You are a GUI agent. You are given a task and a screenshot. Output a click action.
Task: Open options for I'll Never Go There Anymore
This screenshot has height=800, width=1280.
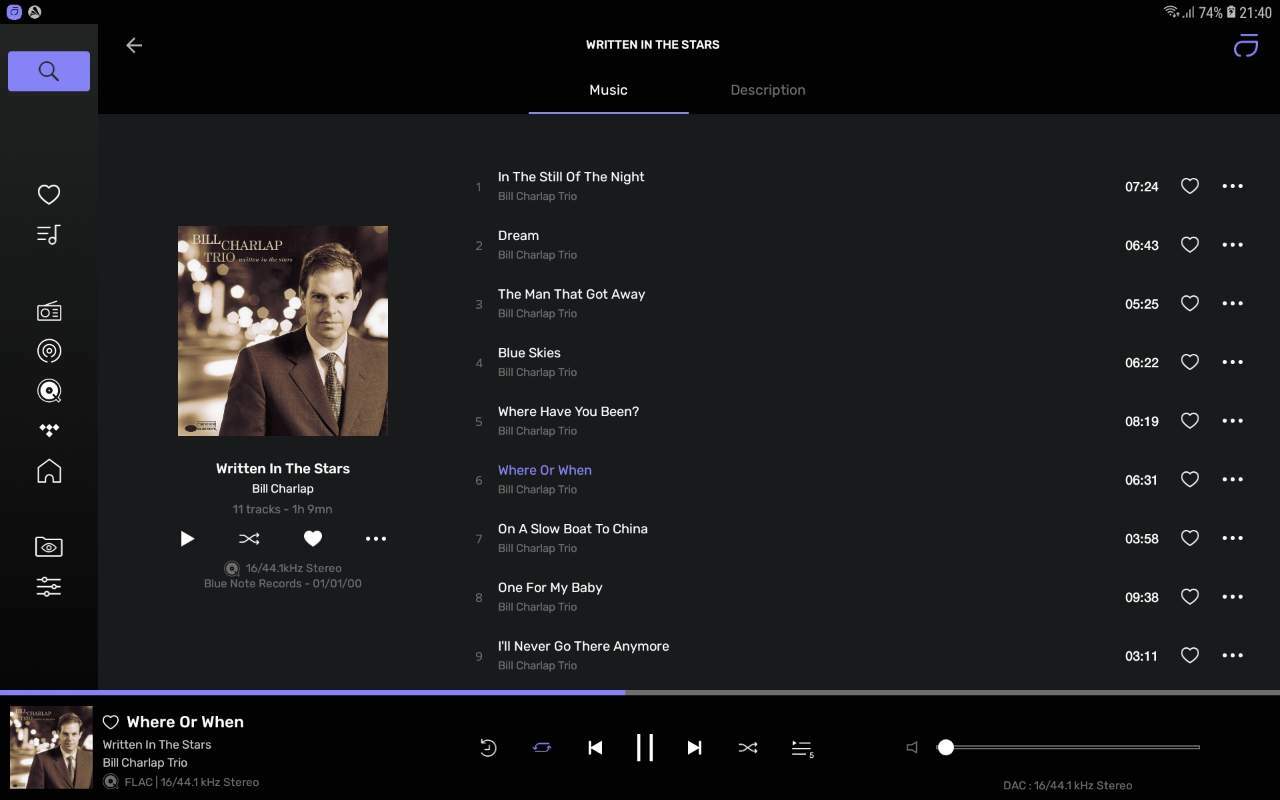[1233, 655]
